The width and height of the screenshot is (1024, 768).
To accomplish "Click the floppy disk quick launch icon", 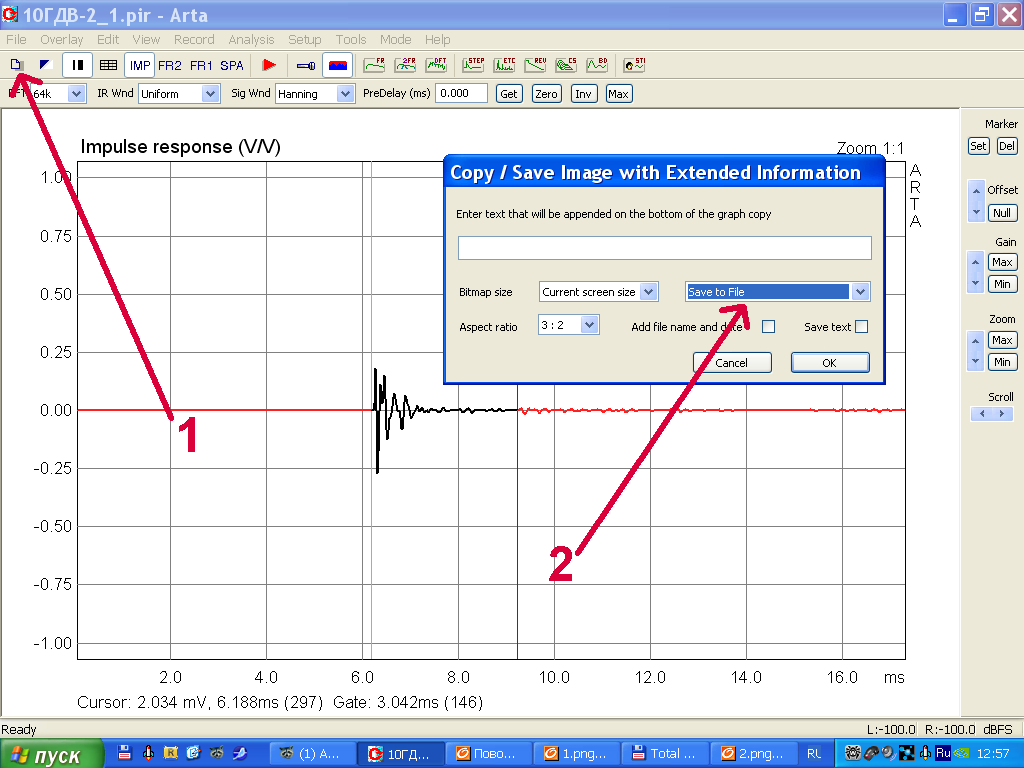I will 125,753.
